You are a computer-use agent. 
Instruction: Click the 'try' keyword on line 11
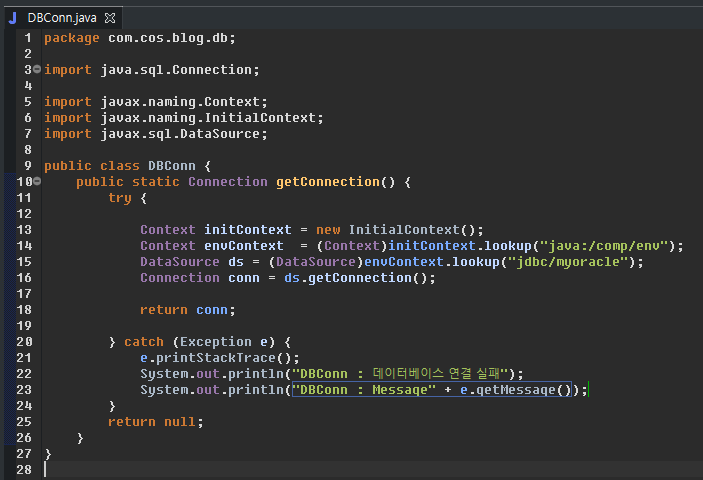pos(120,198)
